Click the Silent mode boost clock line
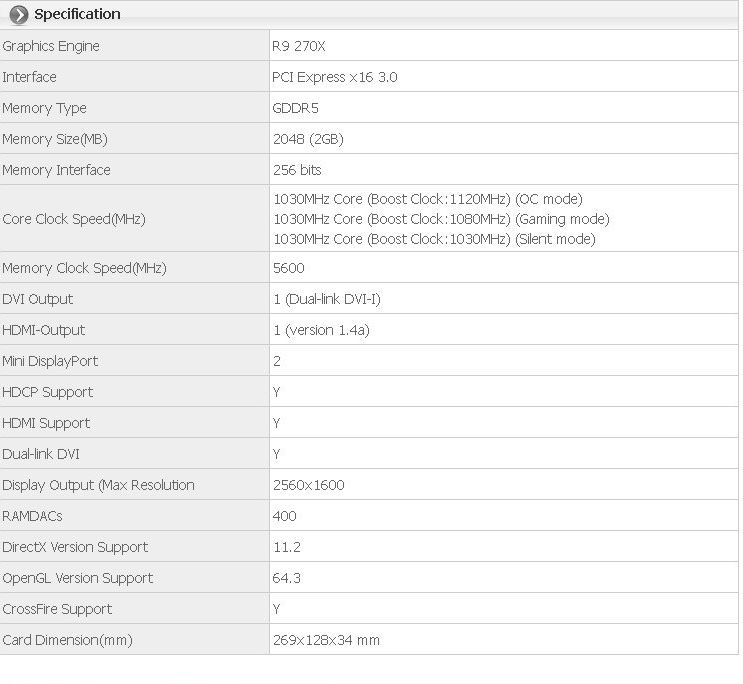The image size is (743, 684). [434, 239]
